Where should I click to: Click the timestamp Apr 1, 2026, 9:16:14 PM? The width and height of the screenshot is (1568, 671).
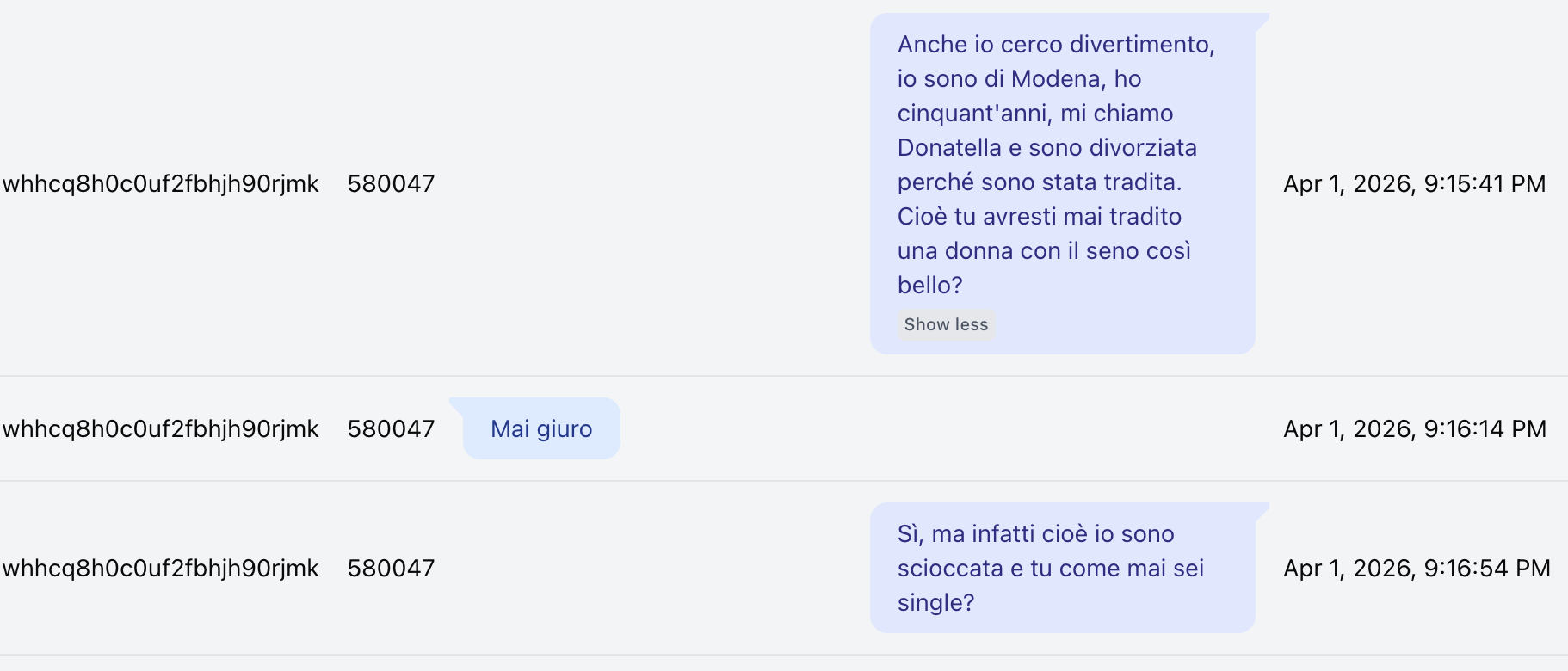tap(1415, 428)
